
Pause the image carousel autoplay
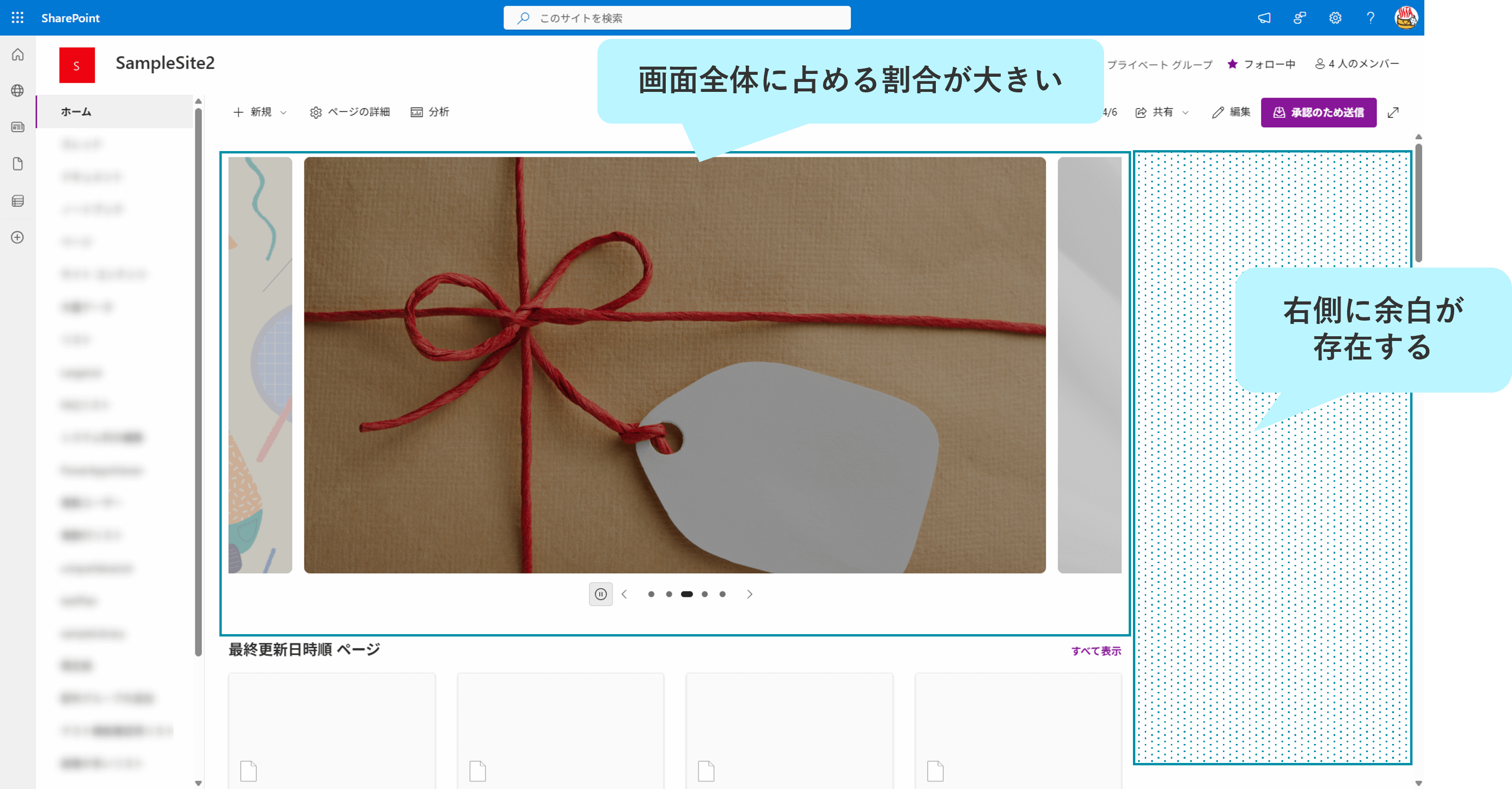(600, 594)
